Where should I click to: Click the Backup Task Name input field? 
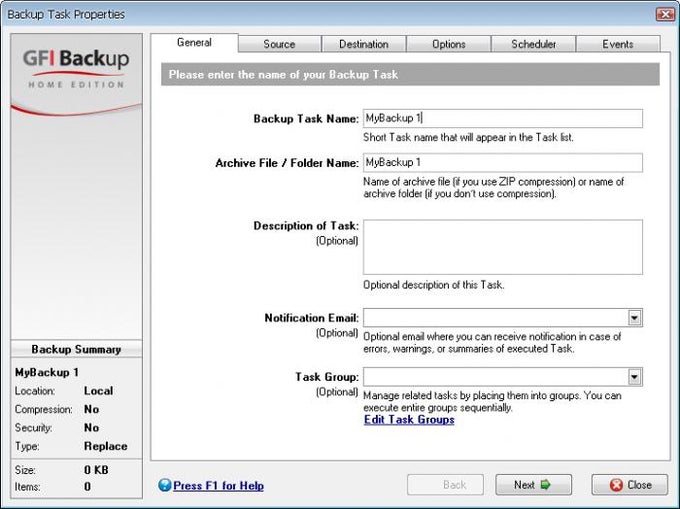point(503,118)
